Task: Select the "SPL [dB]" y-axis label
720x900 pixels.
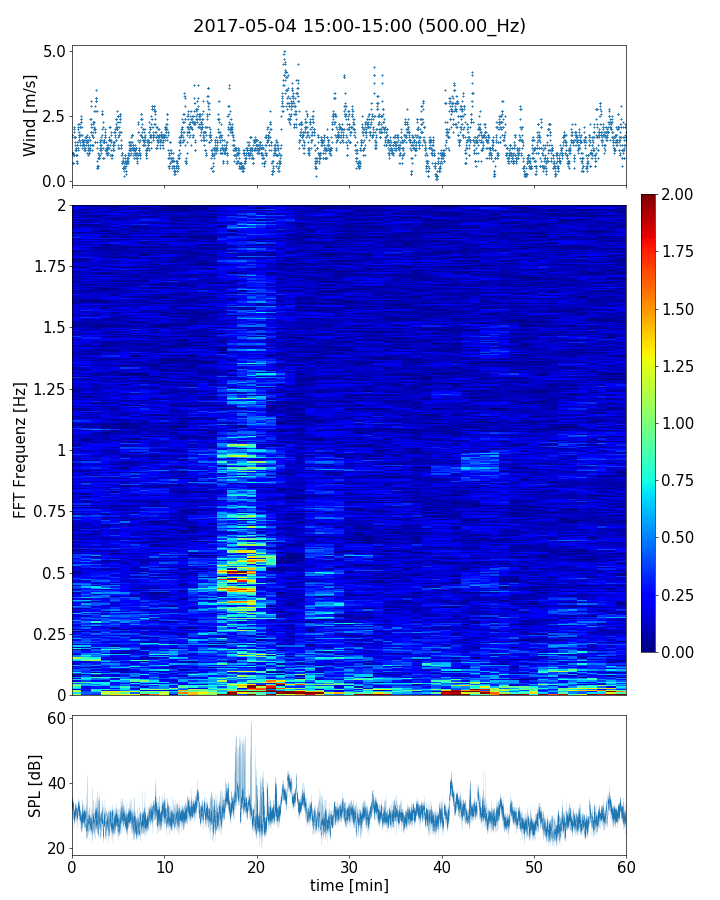Action: coord(35,785)
